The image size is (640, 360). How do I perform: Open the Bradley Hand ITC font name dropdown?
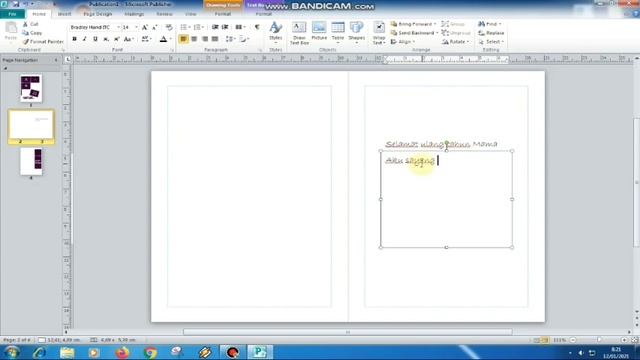pos(118,27)
